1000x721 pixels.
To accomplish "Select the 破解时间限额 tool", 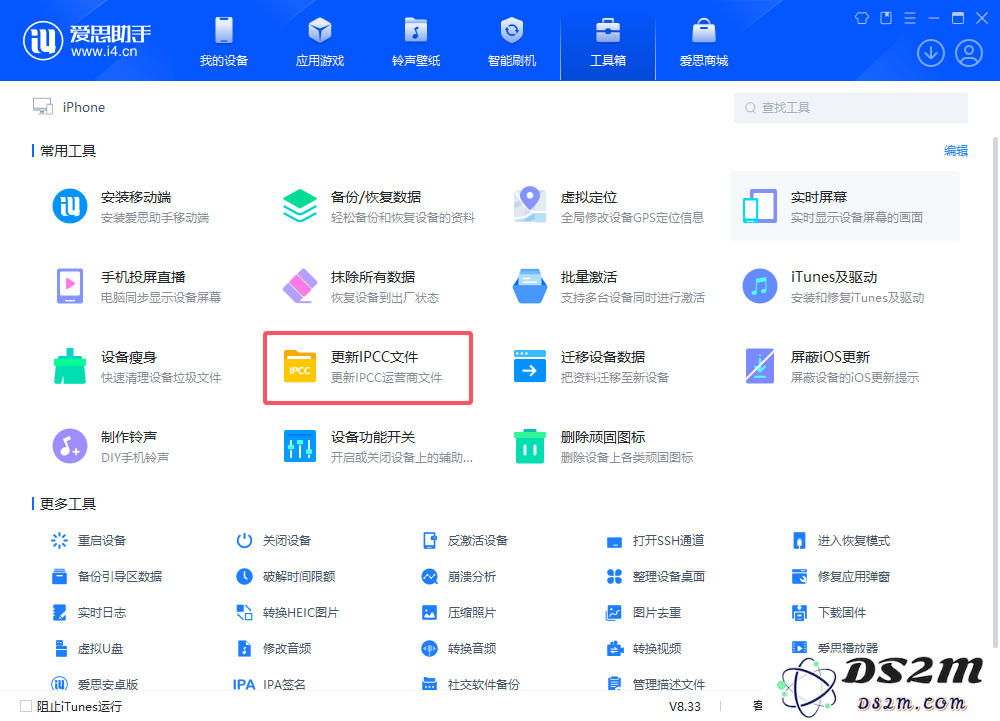I will tap(286, 576).
